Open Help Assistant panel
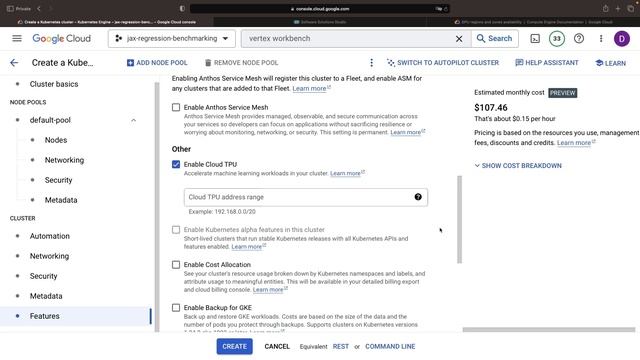 pyautogui.click(x=547, y=62)
